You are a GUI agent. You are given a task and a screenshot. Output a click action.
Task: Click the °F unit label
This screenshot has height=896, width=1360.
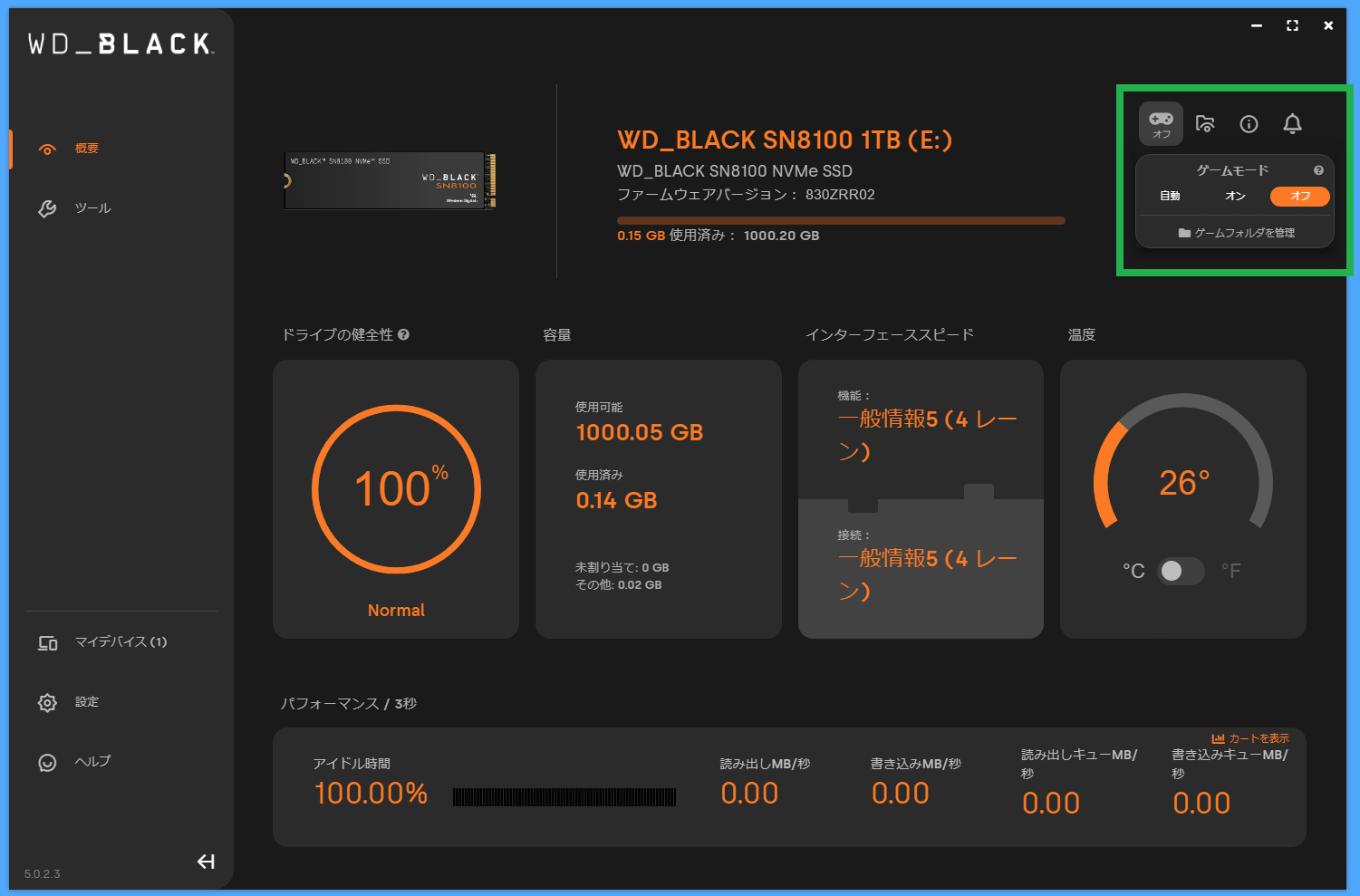(1231, 571)
